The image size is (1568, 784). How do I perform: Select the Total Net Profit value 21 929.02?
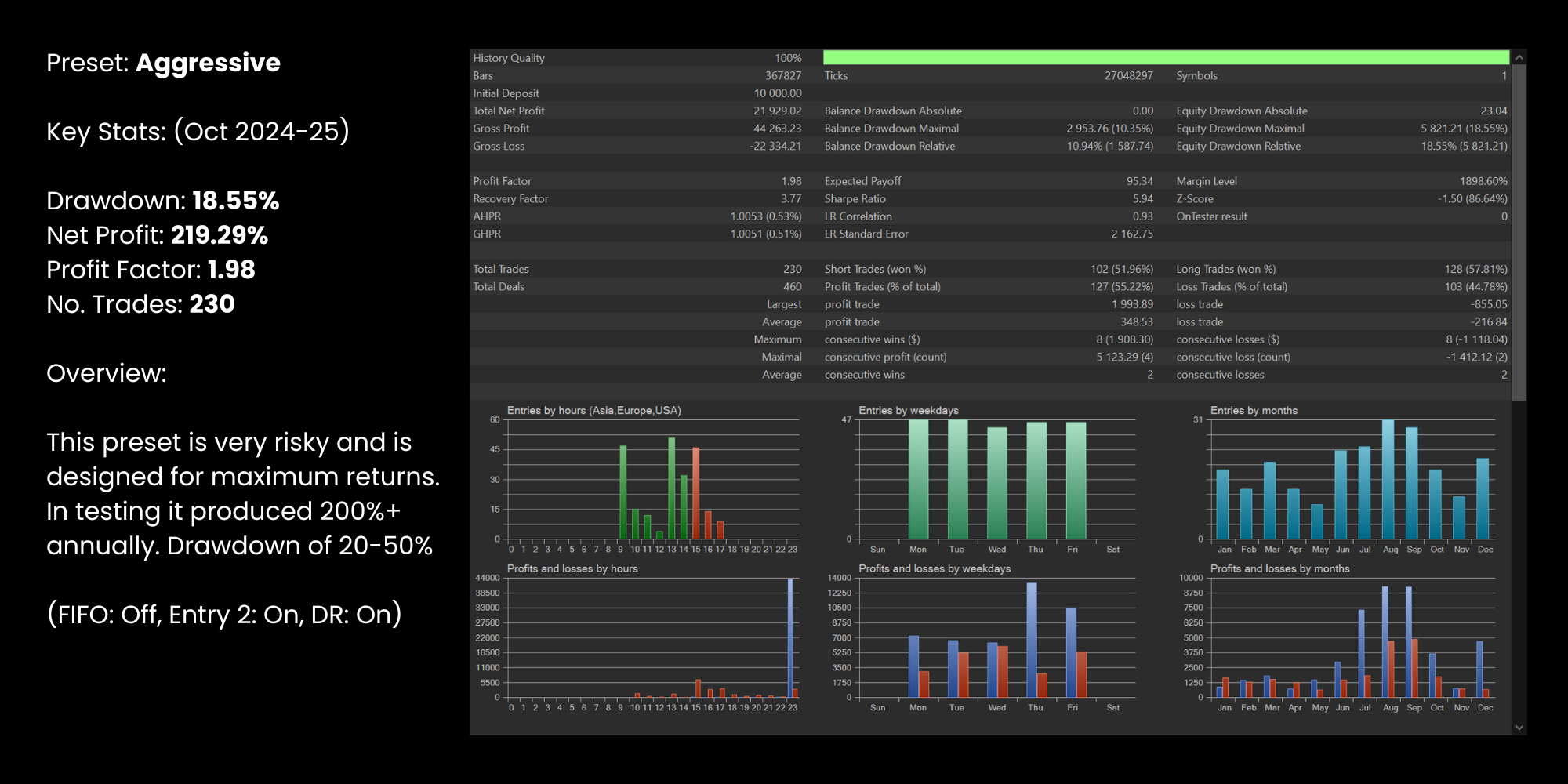777,111
